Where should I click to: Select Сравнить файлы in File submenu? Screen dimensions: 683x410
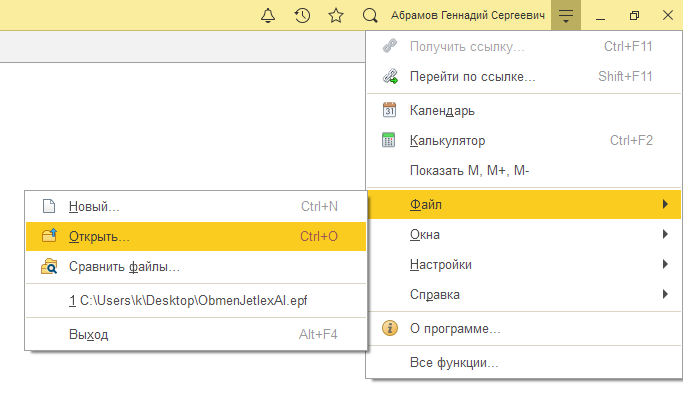[x=196, y=266]
